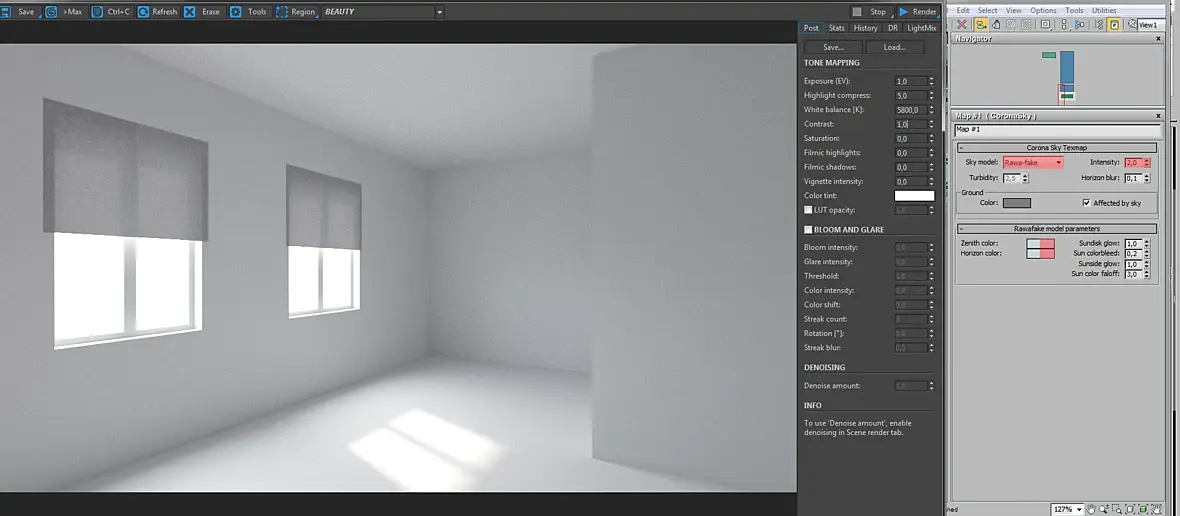This screenshot has height=516, width=1180.
Task: Open the Select menu in the material editor
Action: 987,11
